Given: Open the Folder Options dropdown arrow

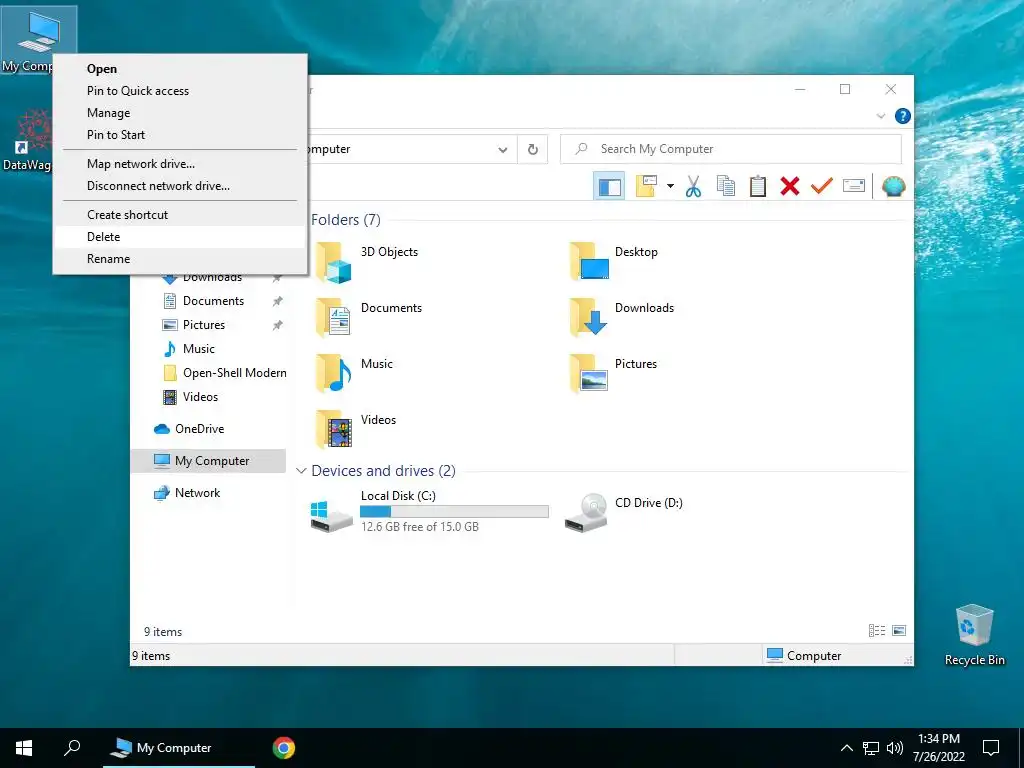Looking at the screenshot, I should 670,187.
